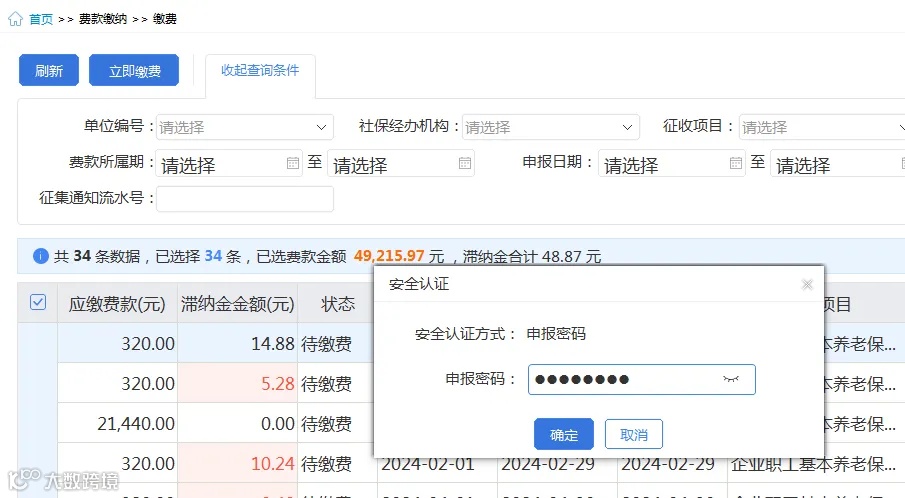The width and height of the screenshot is (905, 498).
Task: Click the 21,440.00 amount cell
Action: point(117,423)
